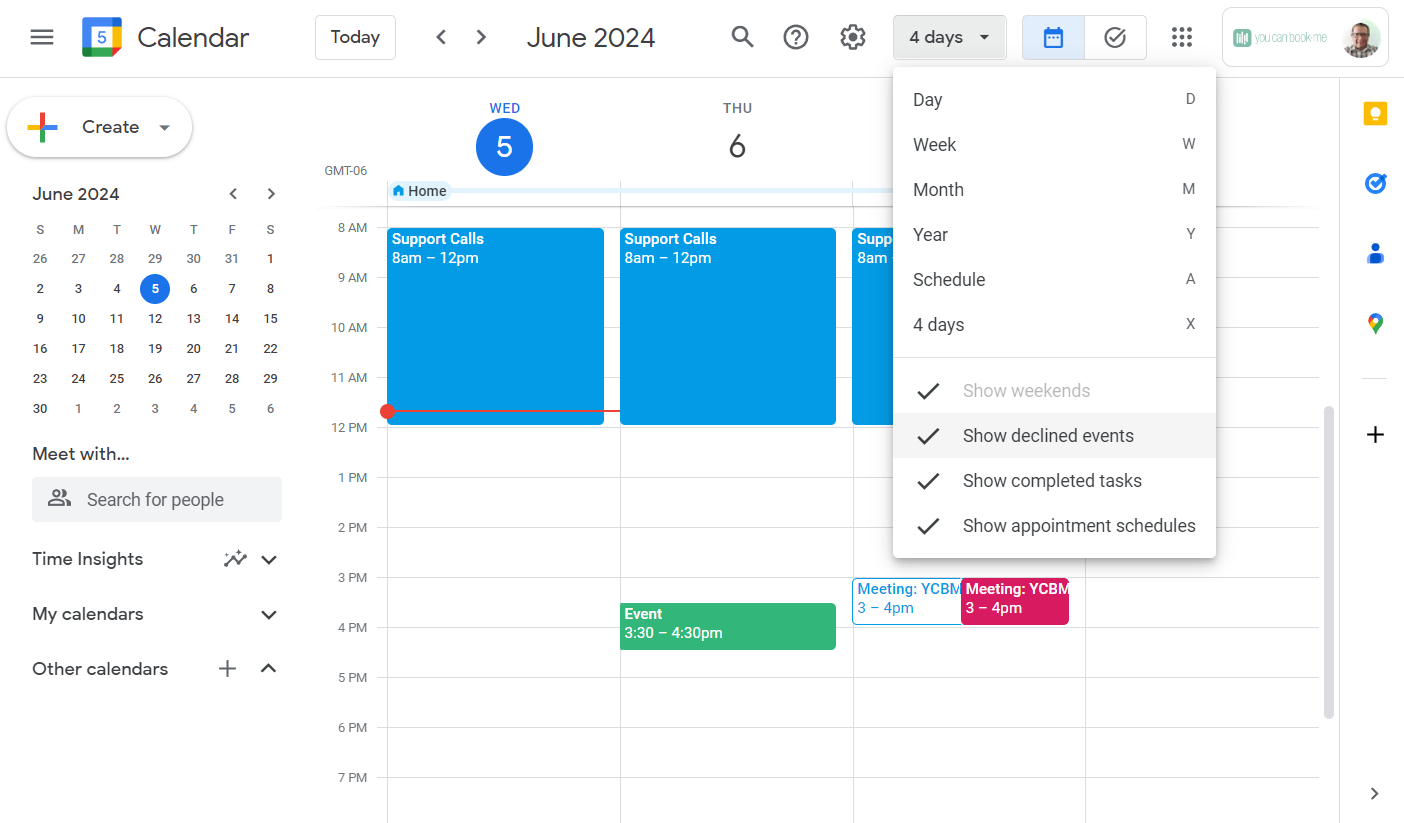The image size is (1404, 823).
Task: Click the Today button
Action: point(355,38)
